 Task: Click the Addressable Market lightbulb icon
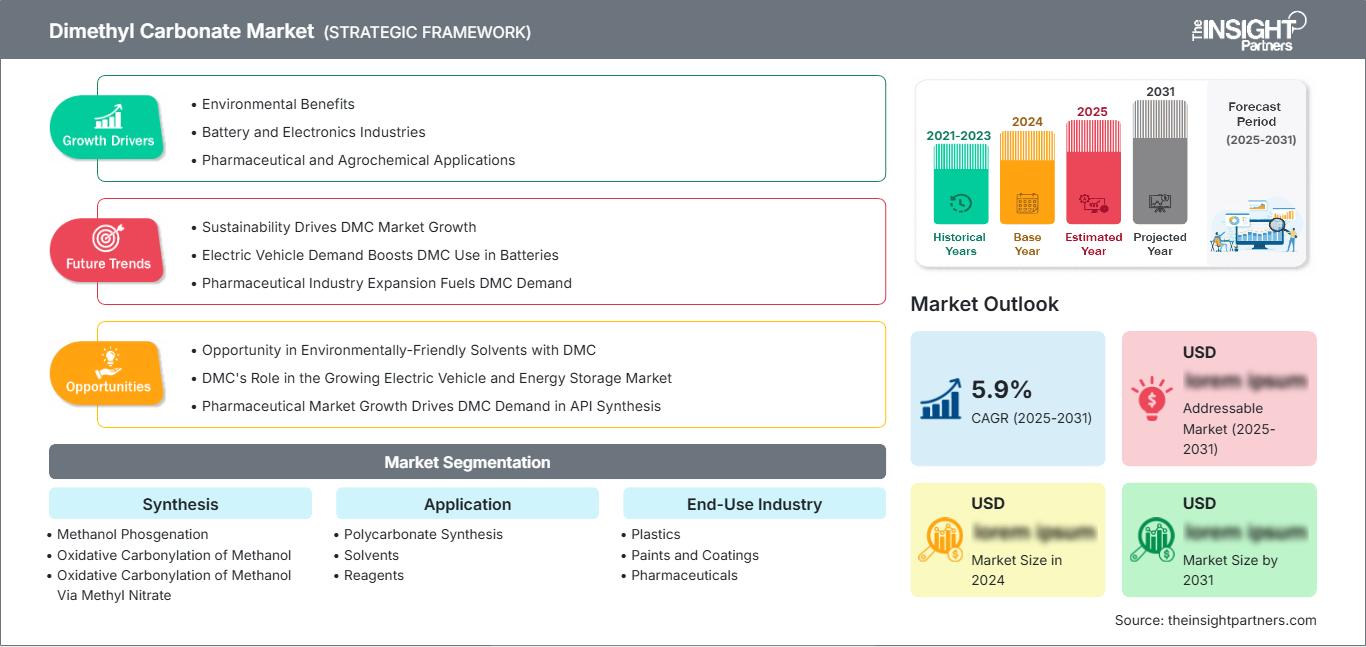click(x=1152, y=398)
